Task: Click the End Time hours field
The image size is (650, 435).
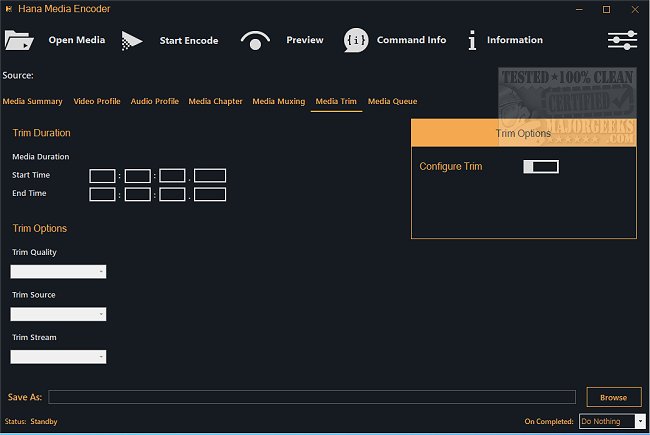Action: (x=102, y=194)
